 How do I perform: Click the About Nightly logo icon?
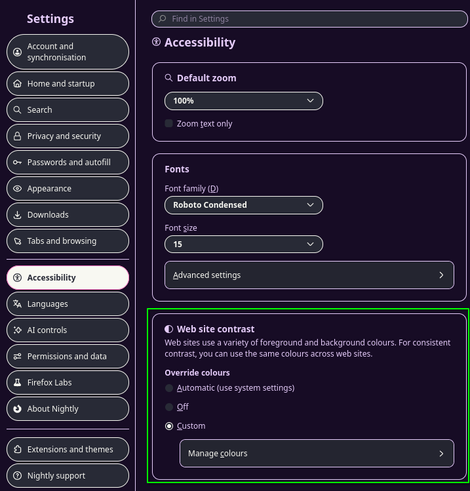(17, 409)
